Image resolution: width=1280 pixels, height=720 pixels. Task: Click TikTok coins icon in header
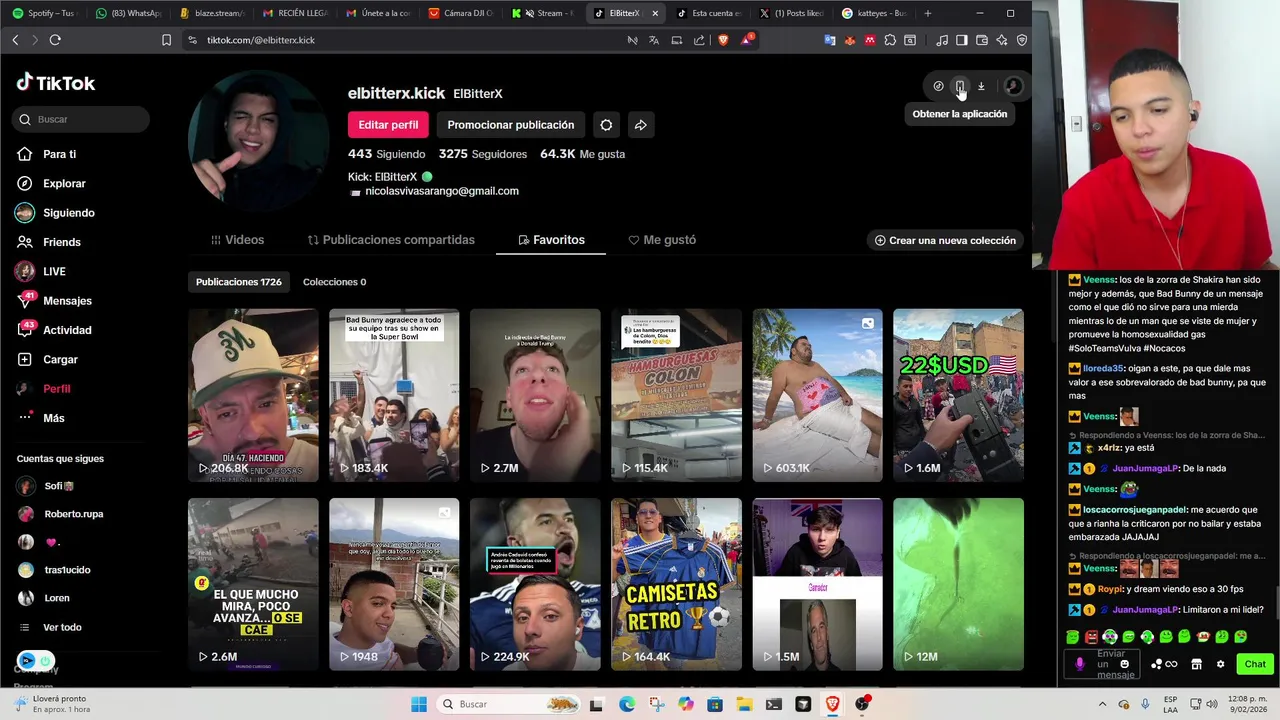coord(938,86)
